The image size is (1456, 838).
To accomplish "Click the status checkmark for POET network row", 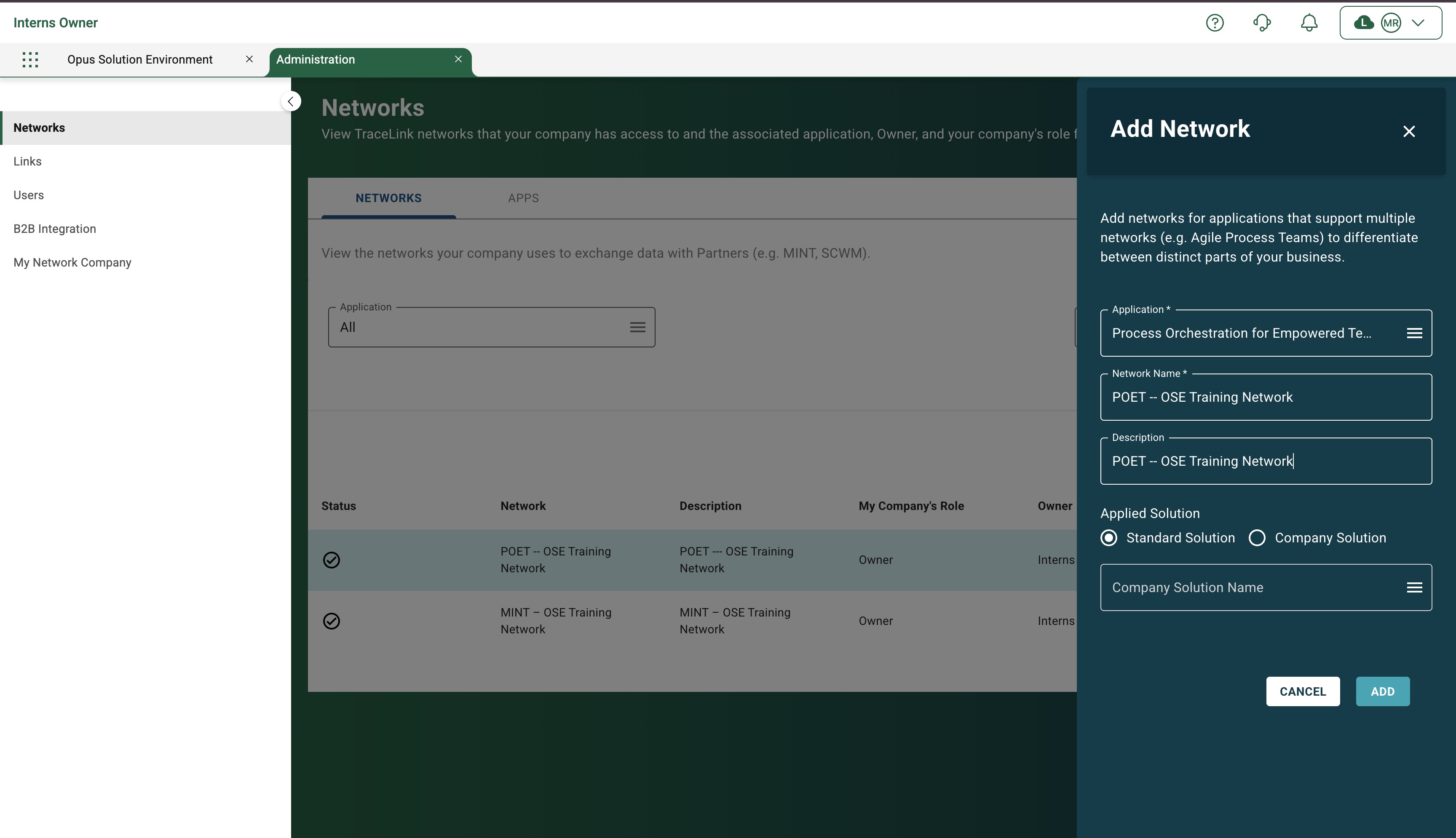I will click(331, 560).
